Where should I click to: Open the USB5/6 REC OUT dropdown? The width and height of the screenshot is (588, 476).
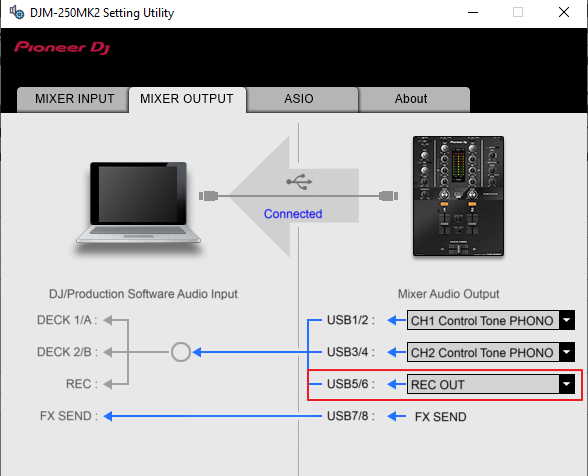coord(490,384)
